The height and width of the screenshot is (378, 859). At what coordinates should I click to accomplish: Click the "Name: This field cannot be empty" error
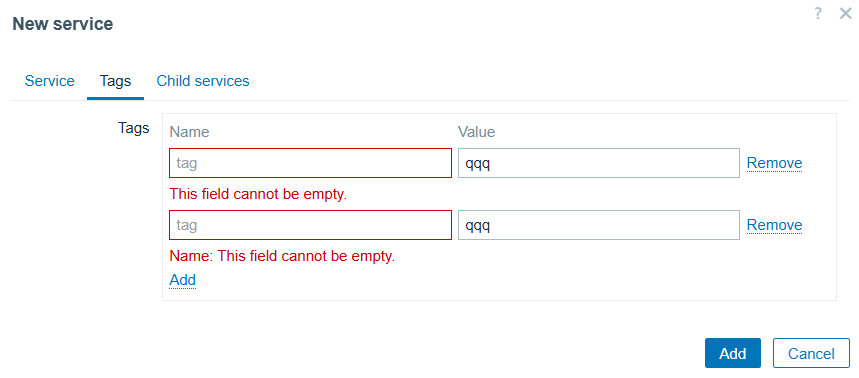pos(282,256)
